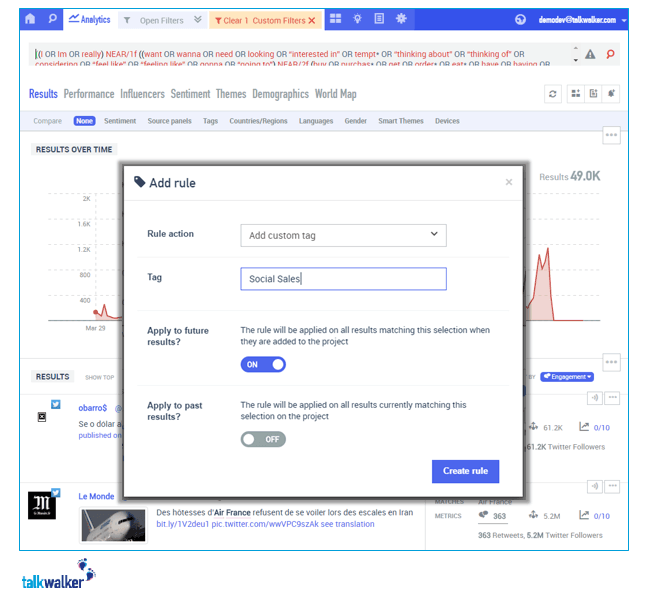Compare by Sentiment in compare bar
The height and width of the screenshot is (601, 664).
[120, 121]
